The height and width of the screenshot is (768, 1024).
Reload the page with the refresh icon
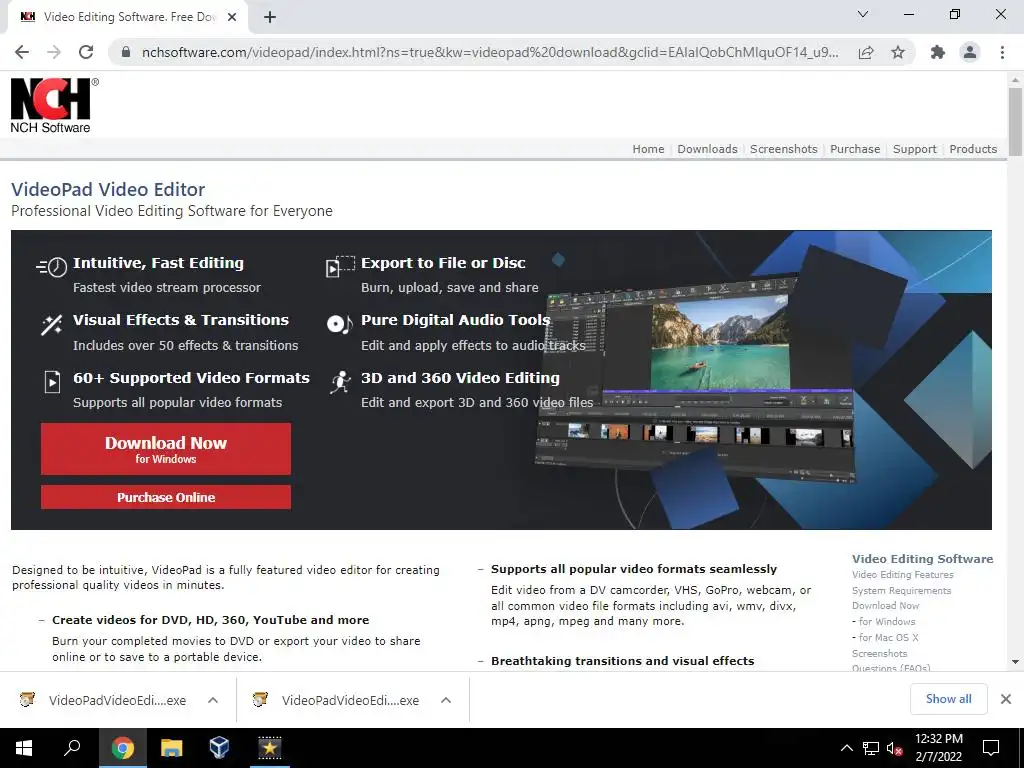pos(86,52)
